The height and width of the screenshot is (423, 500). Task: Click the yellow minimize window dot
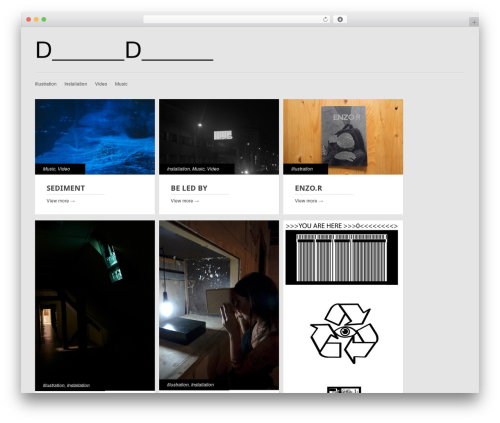click(36, 20)
